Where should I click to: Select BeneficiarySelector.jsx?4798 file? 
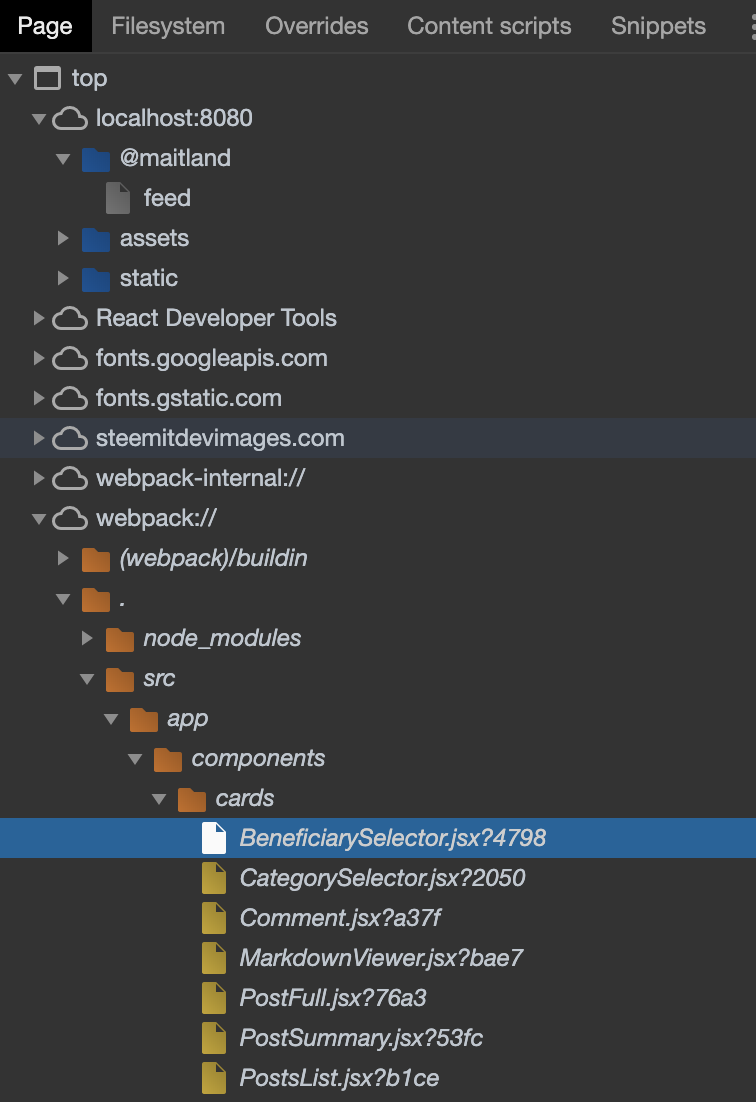pyautogui.click(x=378, y=838)
